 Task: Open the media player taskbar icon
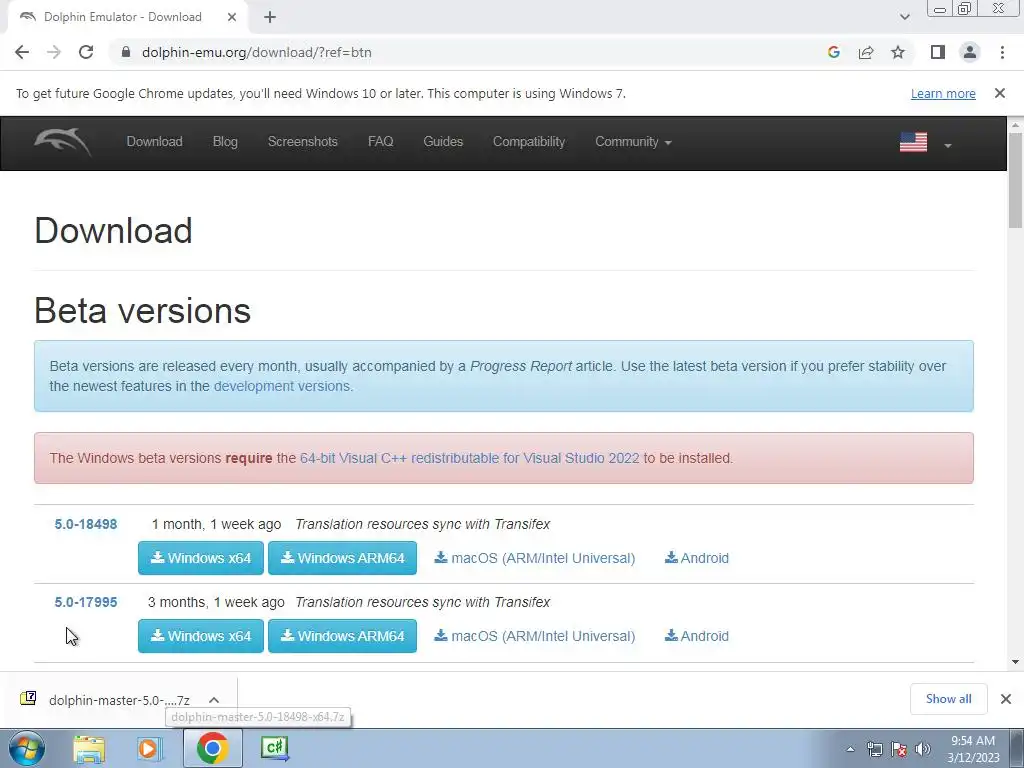[x=149, y=748]
